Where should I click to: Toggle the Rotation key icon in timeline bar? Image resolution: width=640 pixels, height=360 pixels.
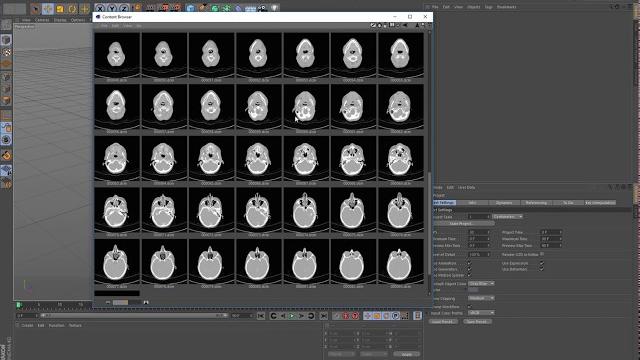pyautogui.click(x=387, y=316)
